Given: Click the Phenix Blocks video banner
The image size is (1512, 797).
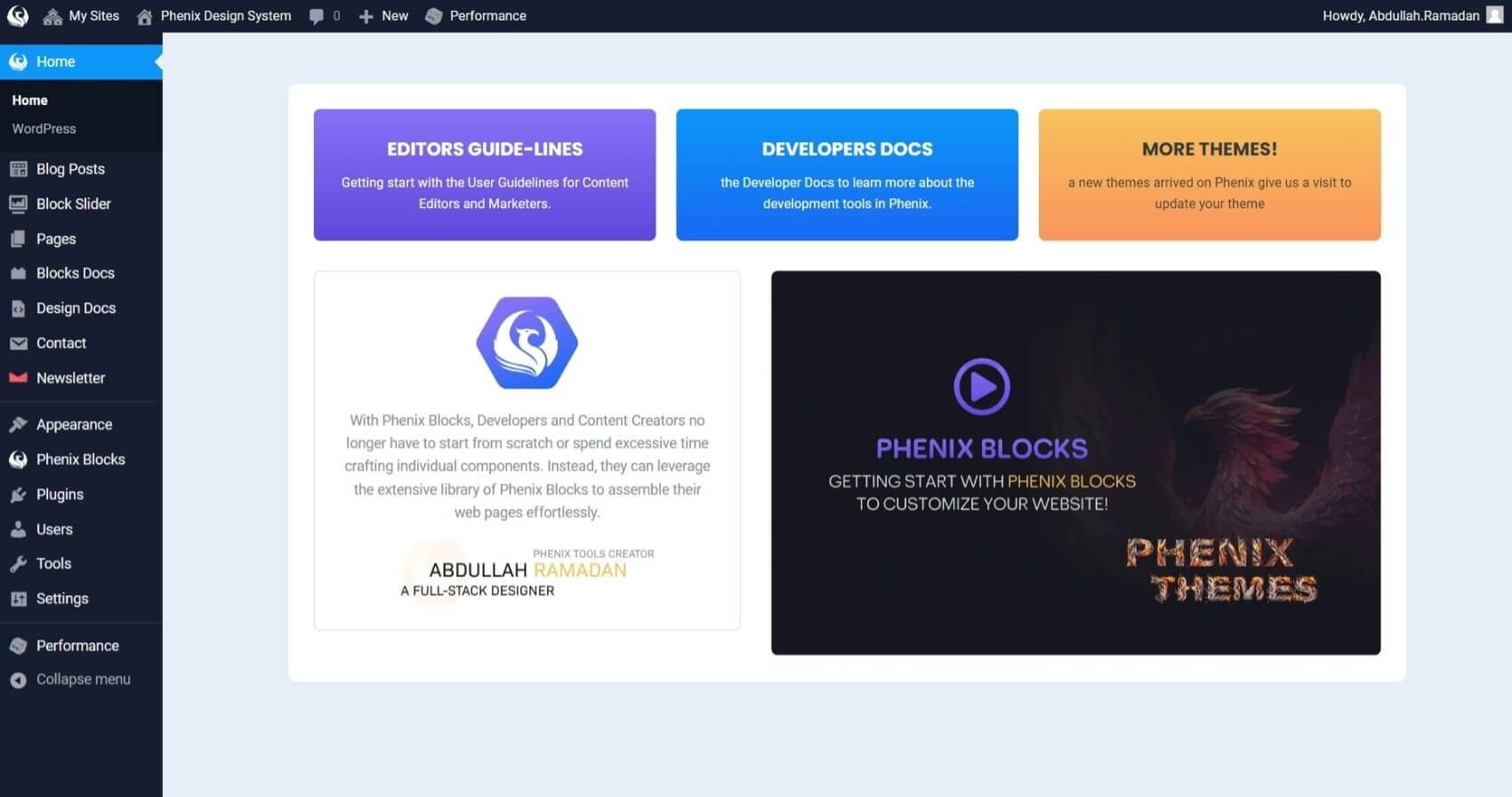Looking at the screenshot, I should (x=1075, y=463).
